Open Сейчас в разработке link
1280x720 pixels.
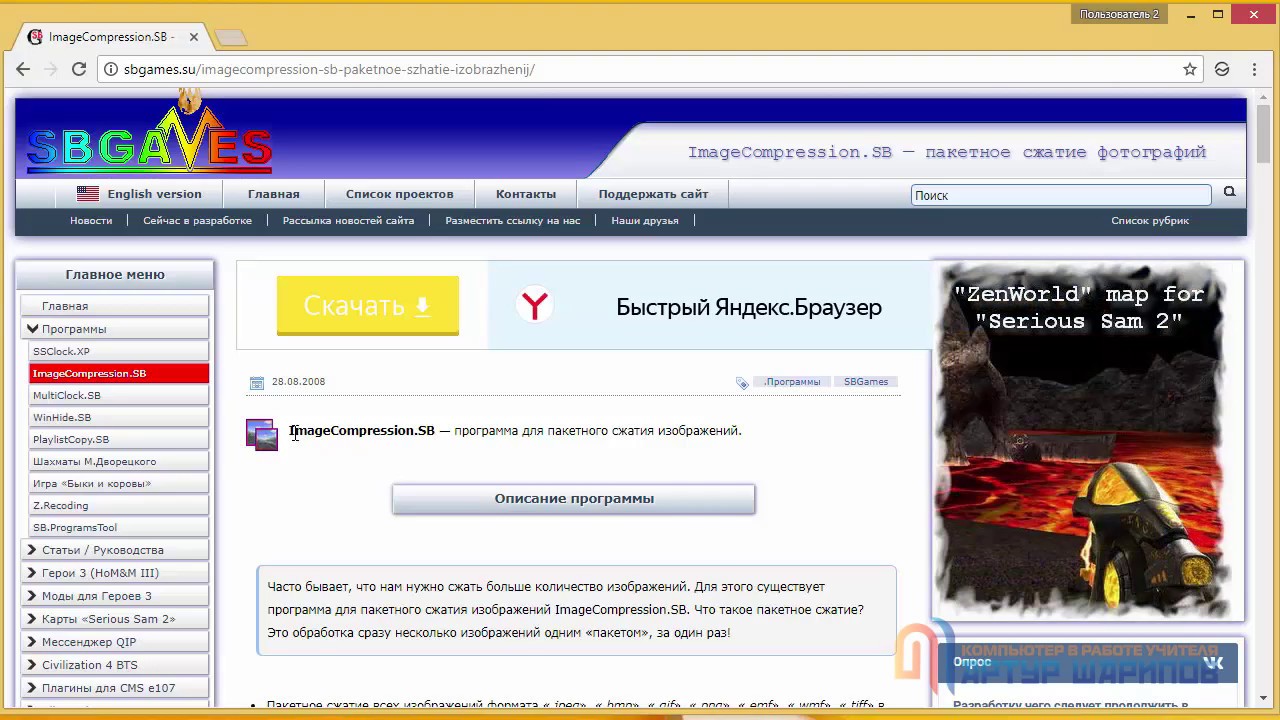point(197,220)
